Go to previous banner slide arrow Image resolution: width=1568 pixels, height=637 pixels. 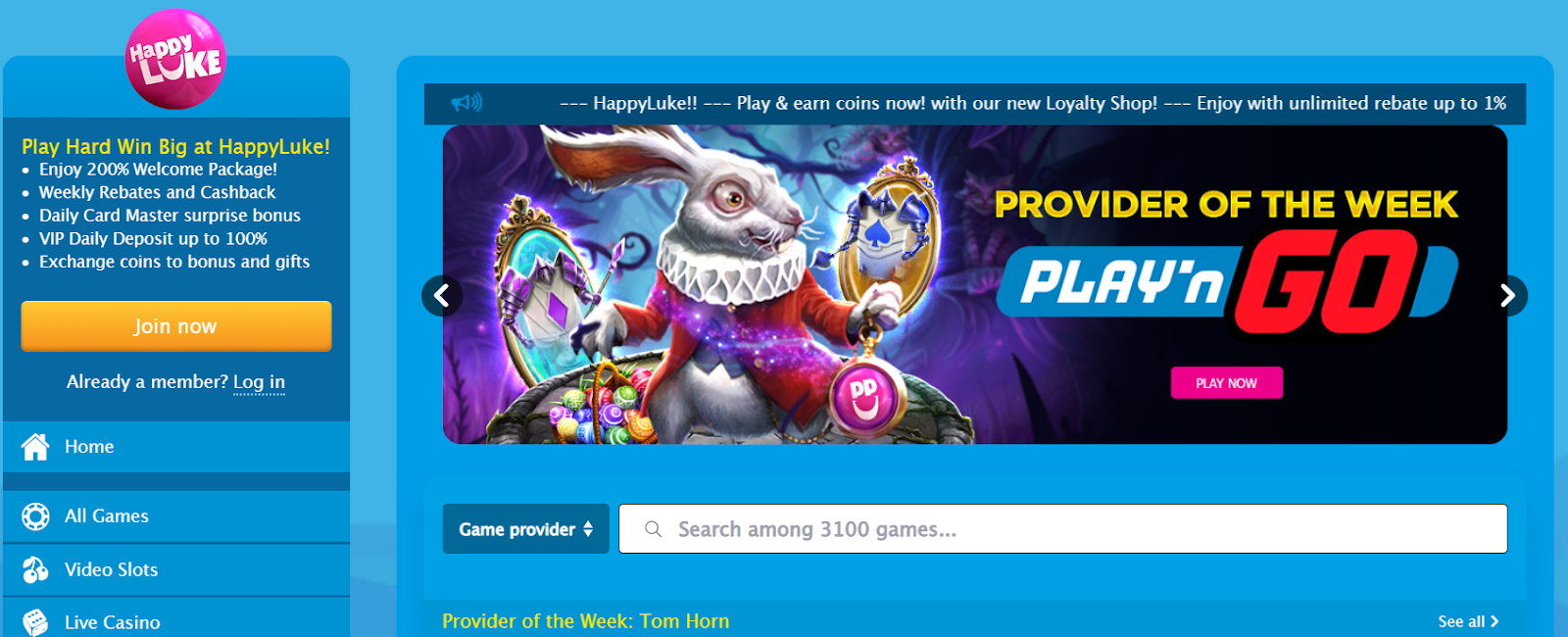pyautogui.click(x=442, y=295)
